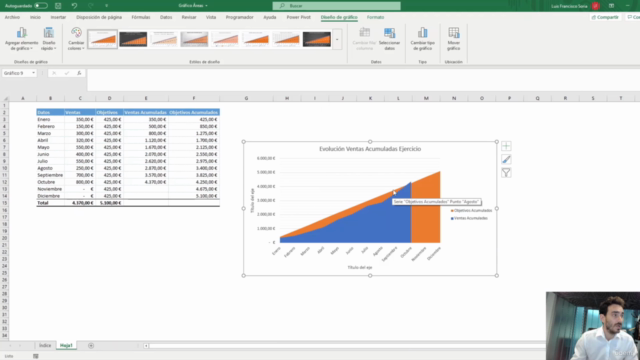640x360 pixels.
Task: Click the macro record status bar icon
Action: pos(36,356)
